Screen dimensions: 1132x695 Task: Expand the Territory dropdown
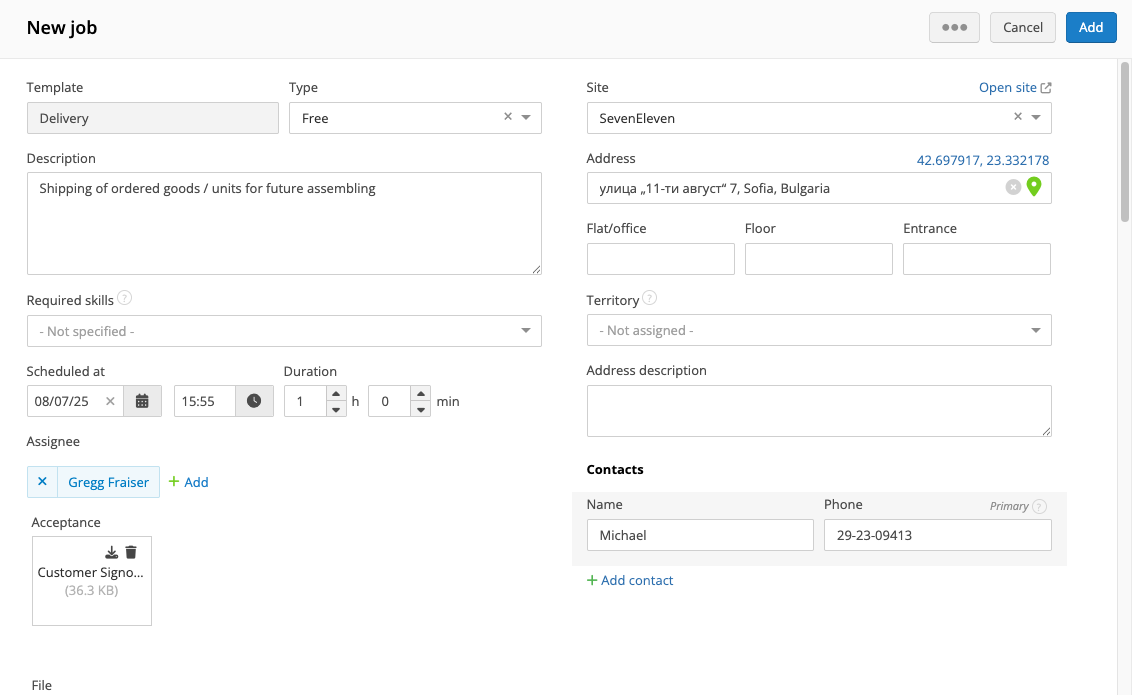(x=1035, y=330)
